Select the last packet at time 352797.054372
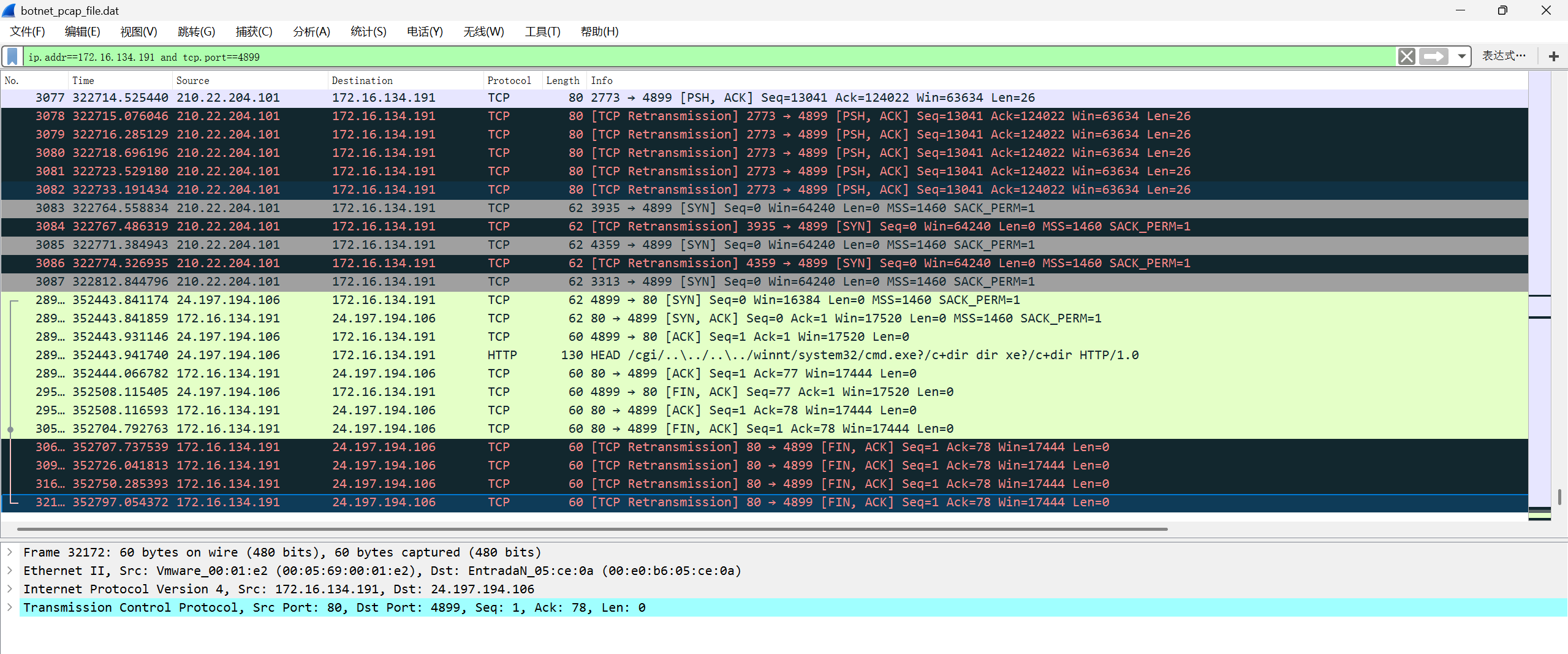This screenshot has width=1568, height=654. tap(764, 503)
